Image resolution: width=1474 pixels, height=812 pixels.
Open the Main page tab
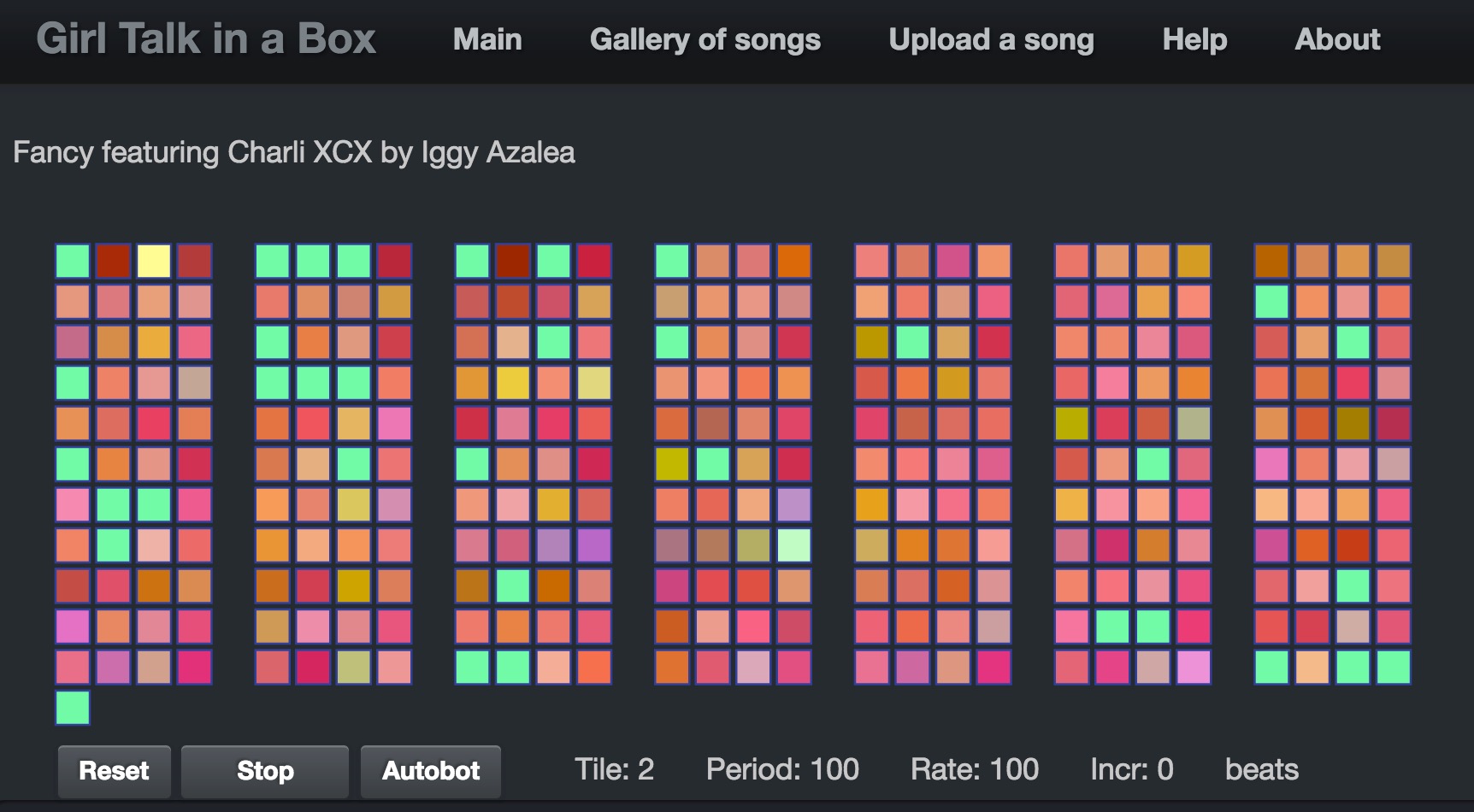487,39
